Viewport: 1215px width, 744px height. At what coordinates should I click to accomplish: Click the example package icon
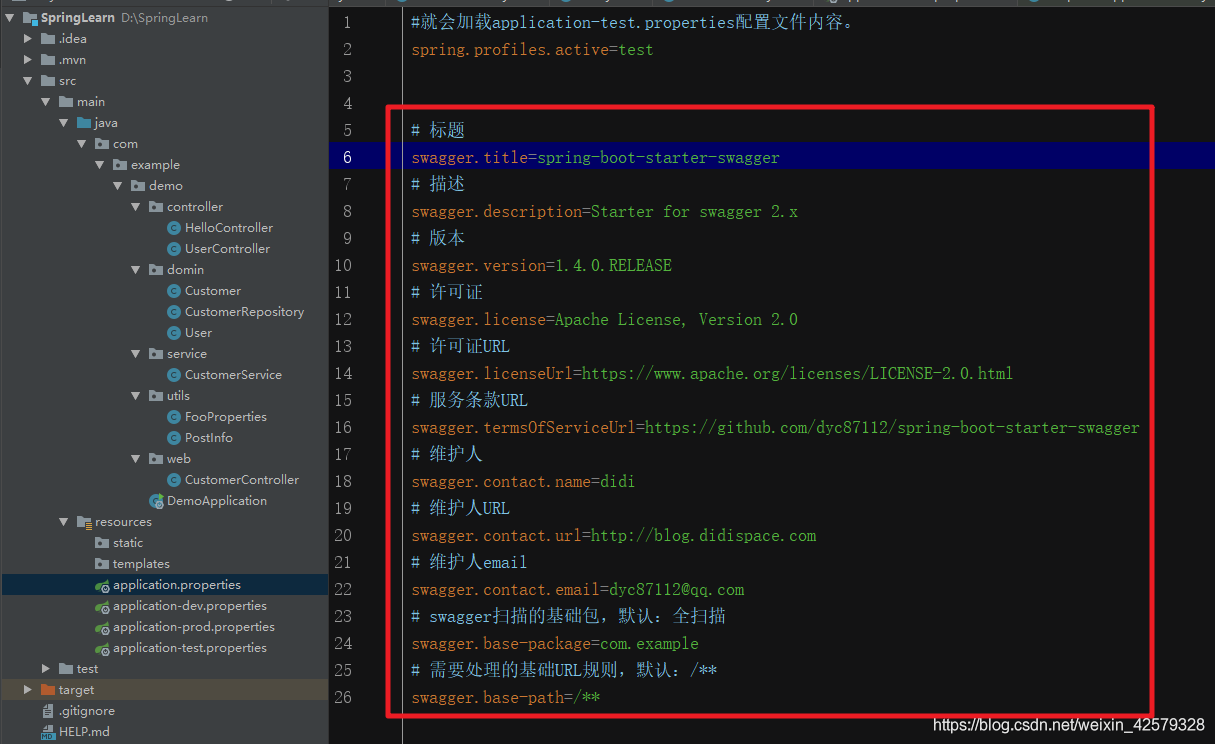point(120,165)
